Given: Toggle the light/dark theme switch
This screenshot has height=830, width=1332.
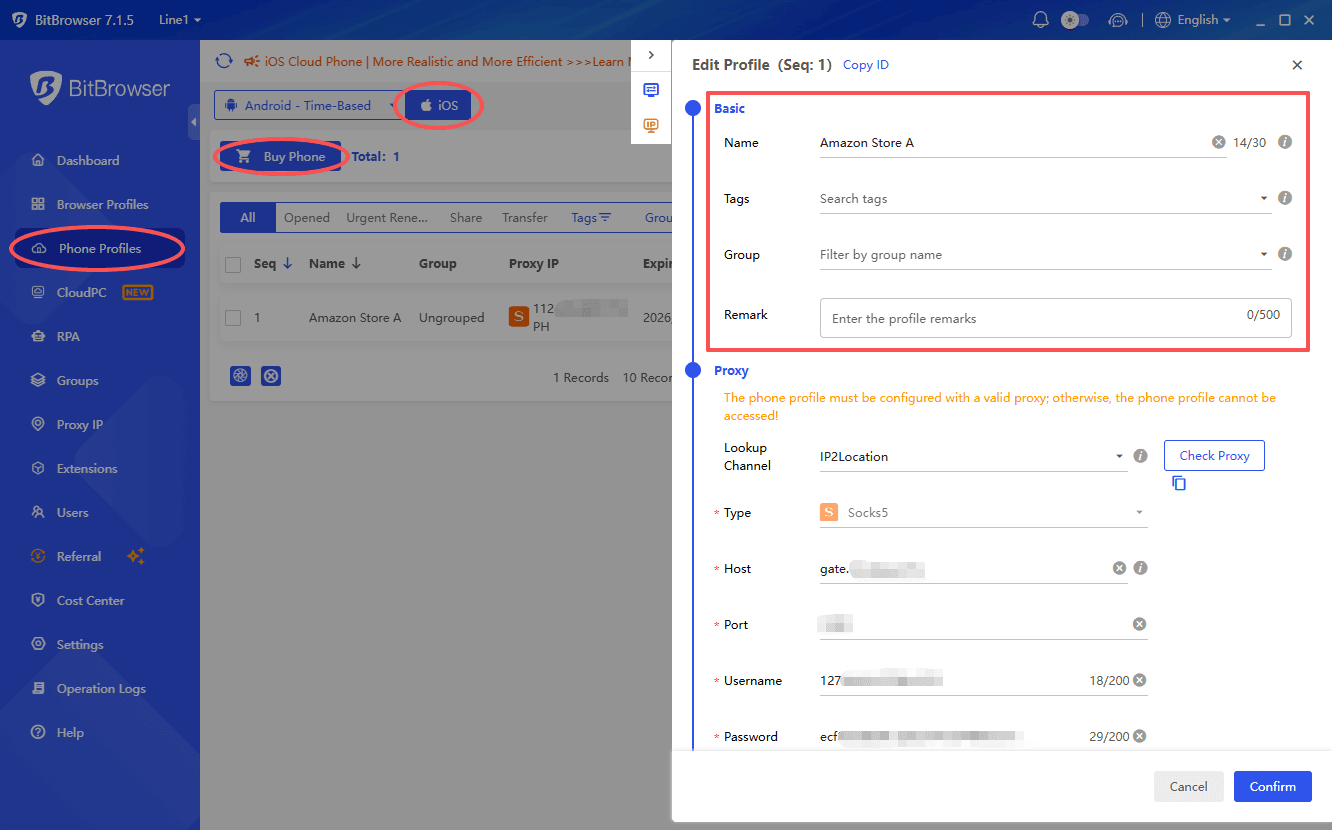Looking at the screenshot, I should pyautogui.click(x=1075, y=20).
